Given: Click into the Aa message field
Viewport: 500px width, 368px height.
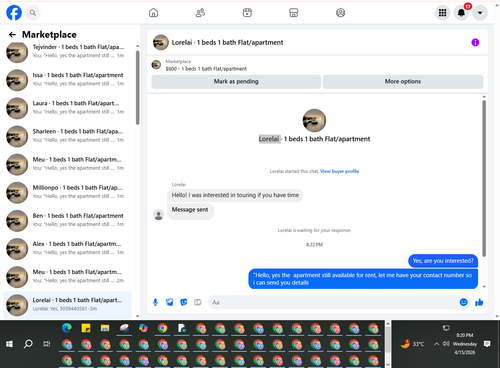Looking at the screenshot, I should (333, 302).
